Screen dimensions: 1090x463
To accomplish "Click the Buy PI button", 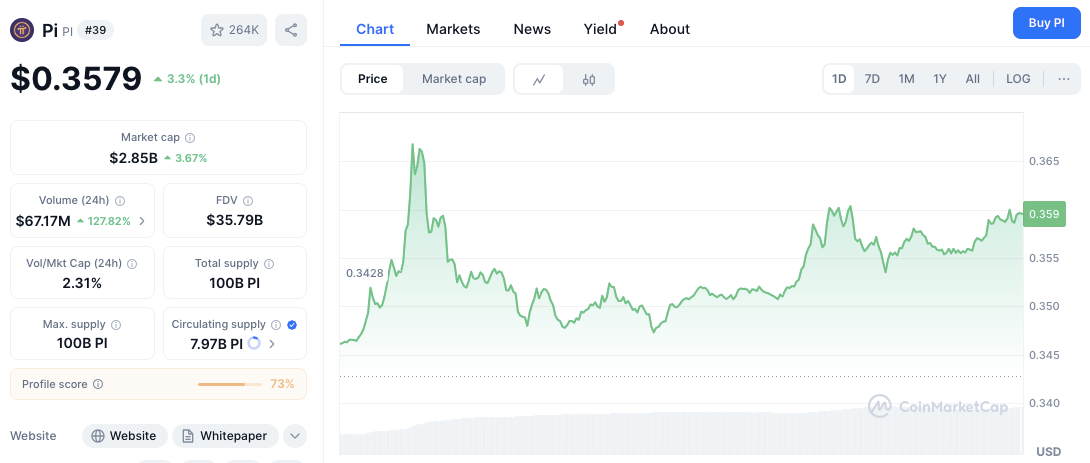I will 1046,23.
